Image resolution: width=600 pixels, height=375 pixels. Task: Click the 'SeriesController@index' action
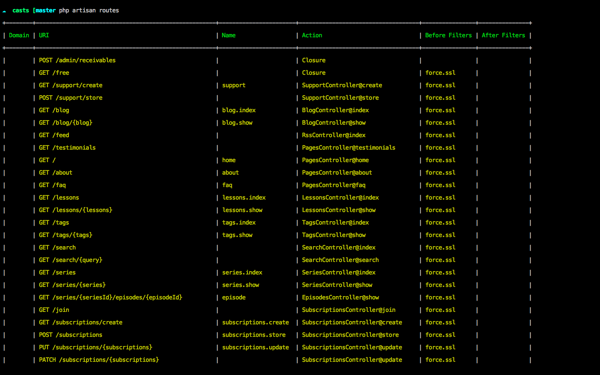(339, 272)
